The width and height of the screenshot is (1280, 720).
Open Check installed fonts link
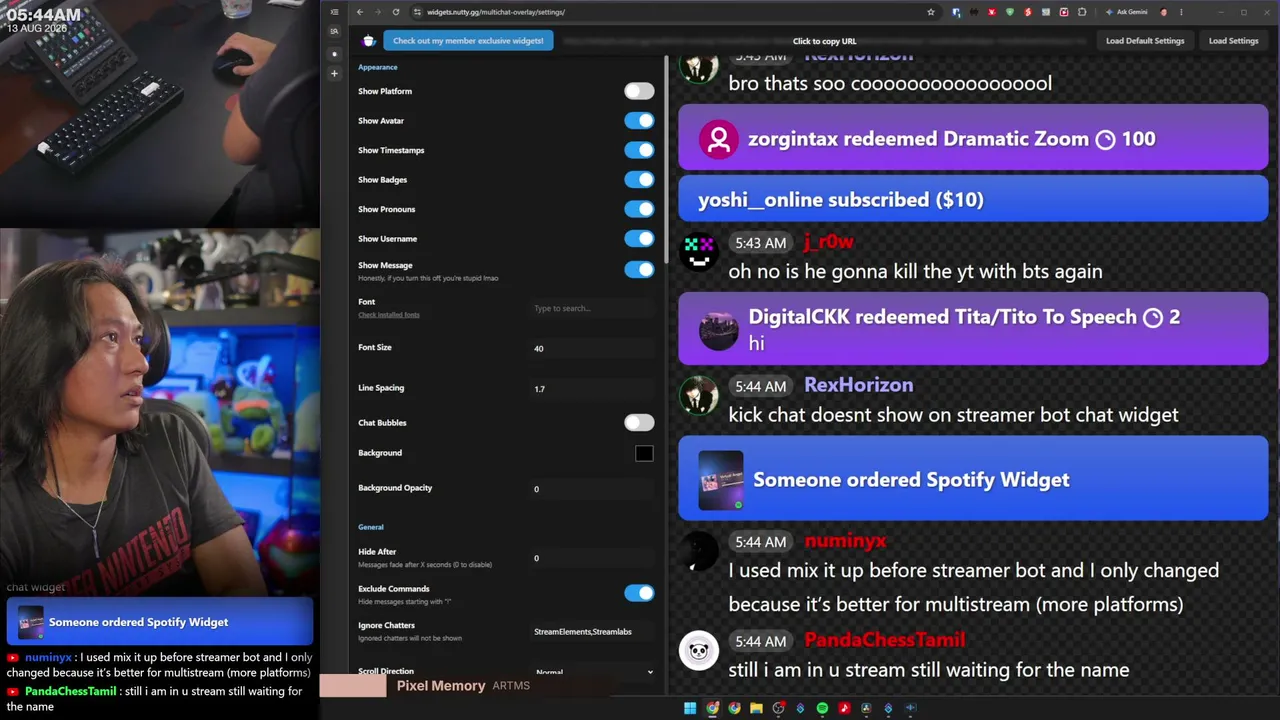coord(389,315)
